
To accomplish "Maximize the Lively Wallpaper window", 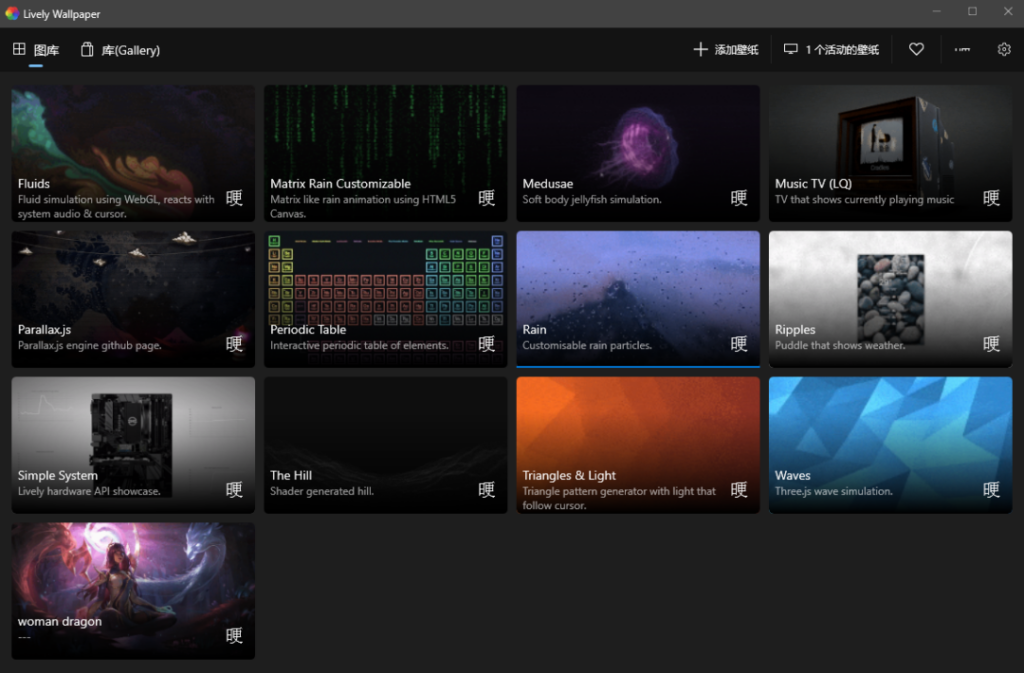I will 972,12.
